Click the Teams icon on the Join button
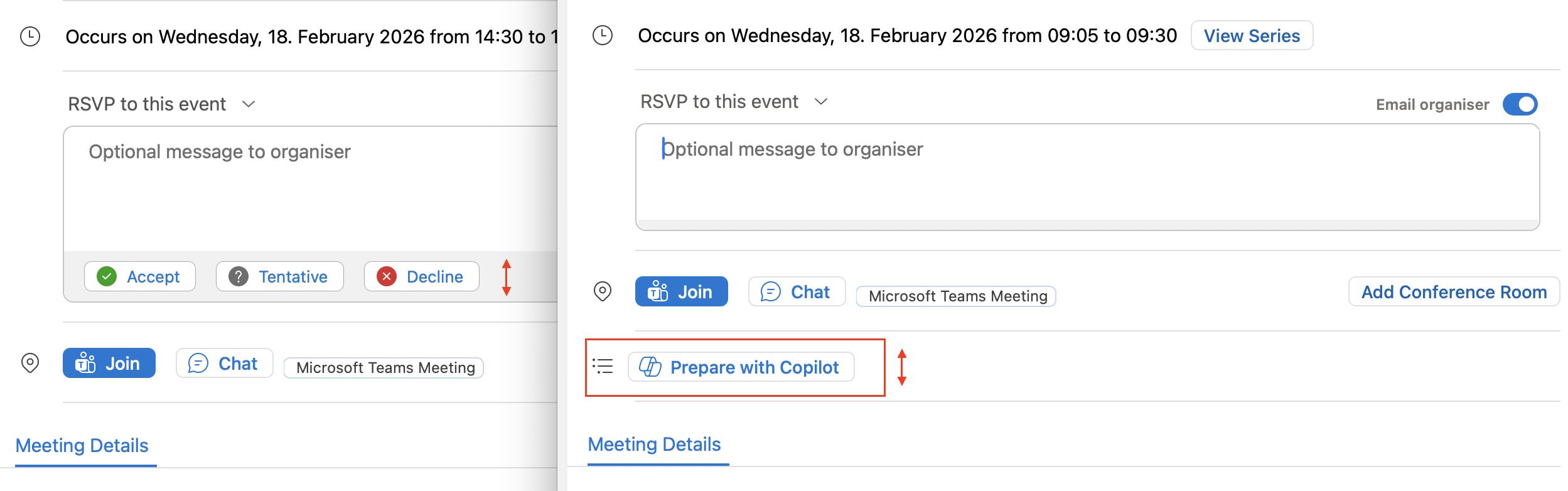 pos(87,363)
